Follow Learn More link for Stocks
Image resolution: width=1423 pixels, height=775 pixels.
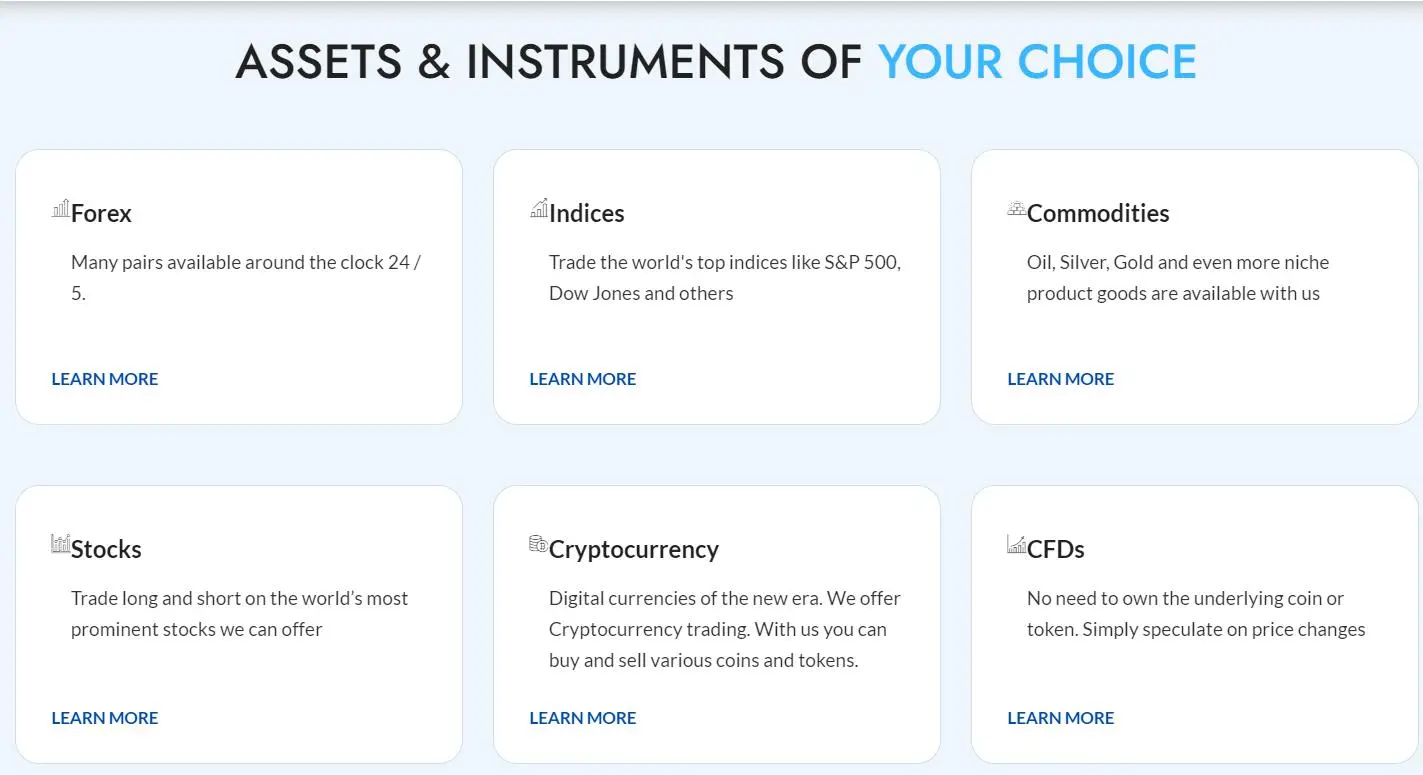click(105, 718)
